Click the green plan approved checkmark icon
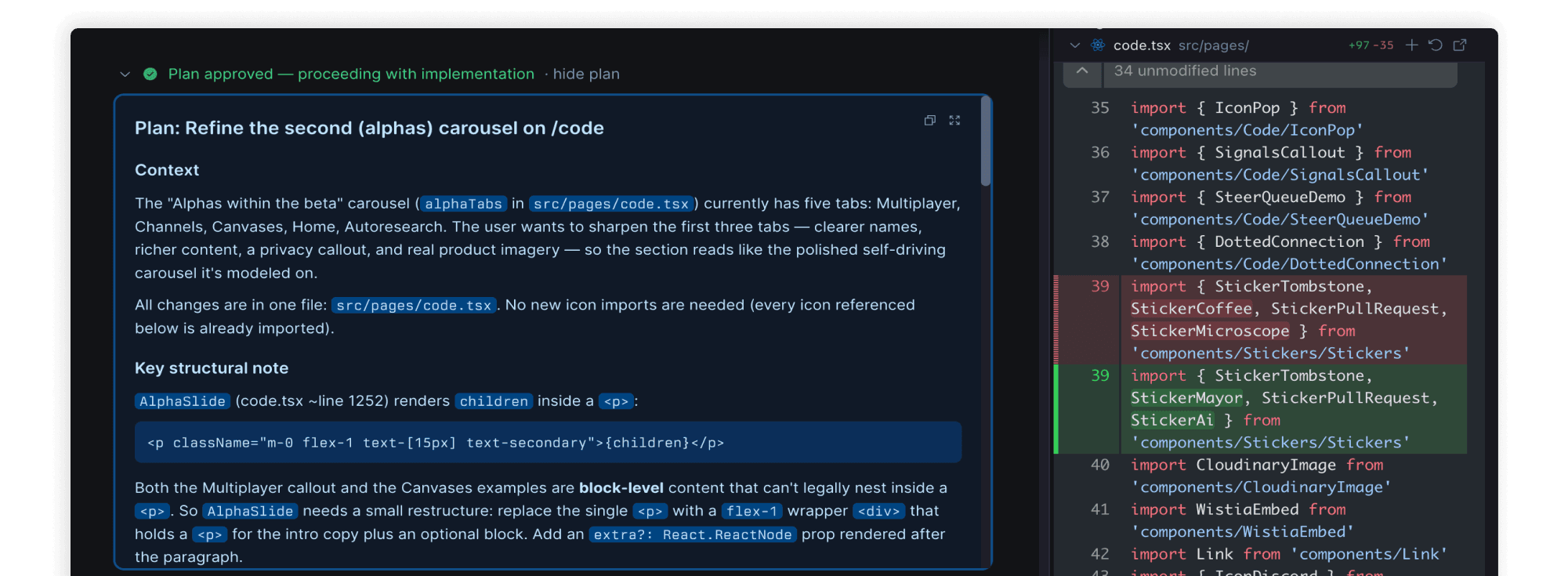 click(x=150, y=74)
